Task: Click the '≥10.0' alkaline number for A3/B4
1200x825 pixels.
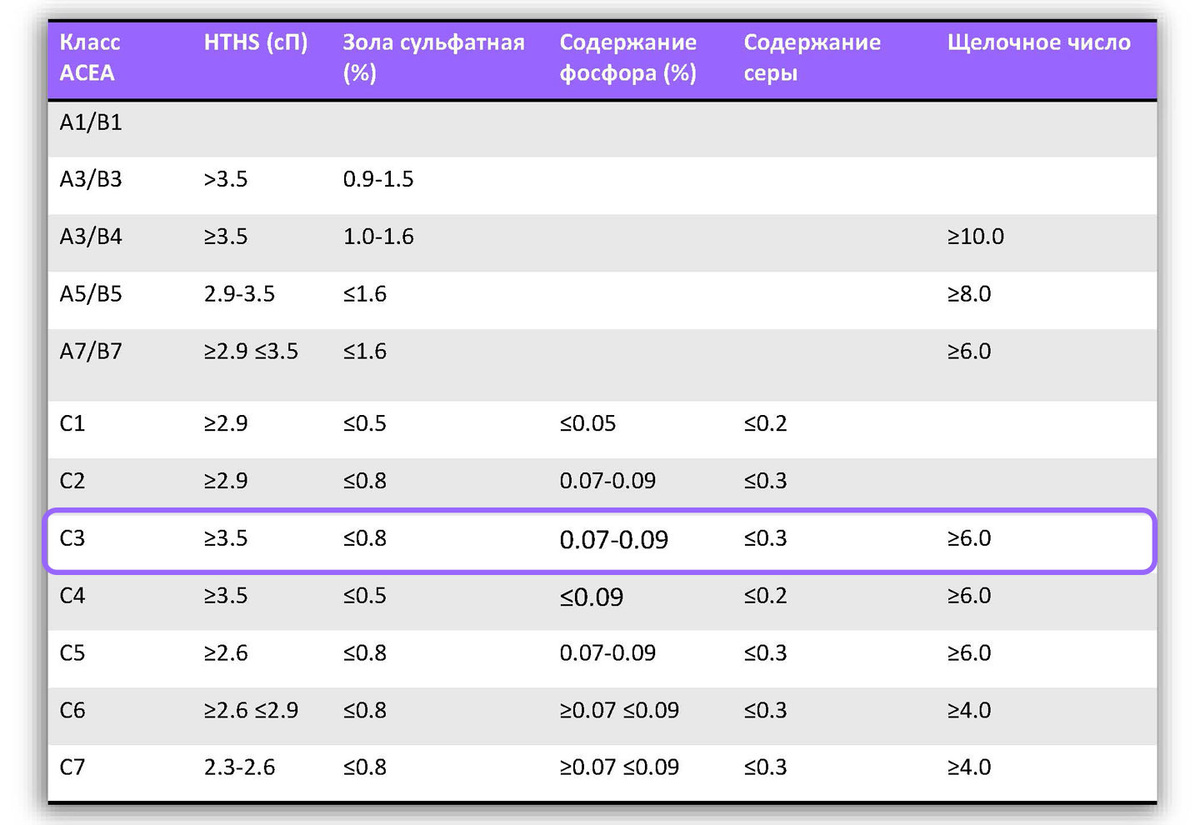Action: point(976,237)
